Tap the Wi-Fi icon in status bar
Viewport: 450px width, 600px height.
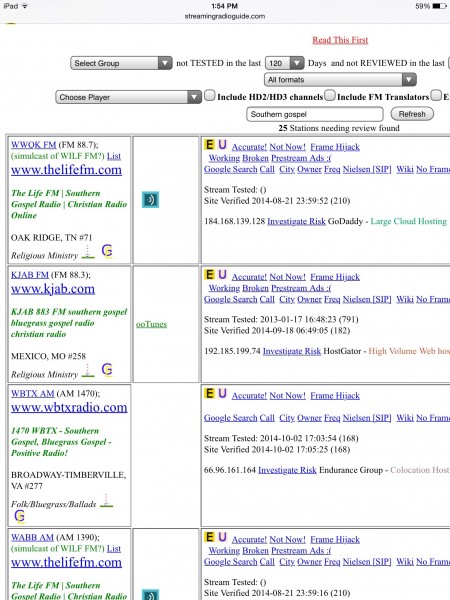25,6
